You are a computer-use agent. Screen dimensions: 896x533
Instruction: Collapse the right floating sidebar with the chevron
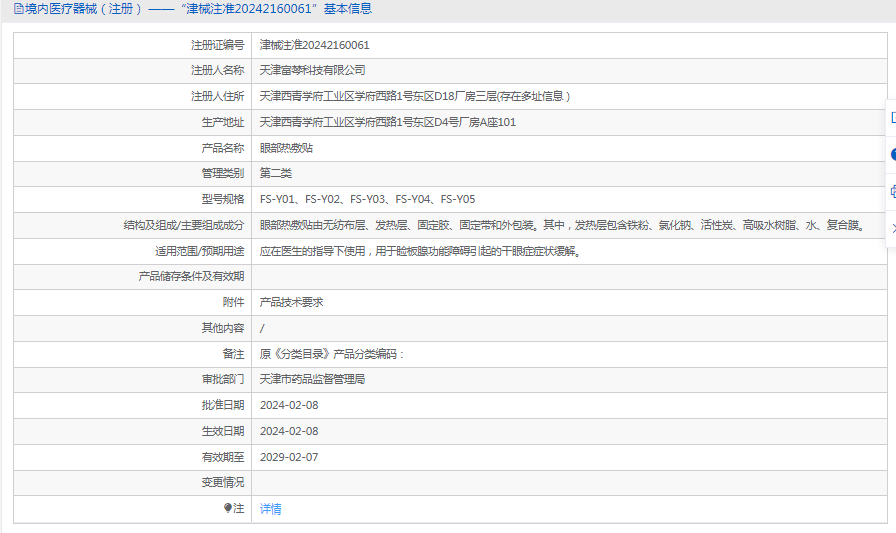[892, 229]
